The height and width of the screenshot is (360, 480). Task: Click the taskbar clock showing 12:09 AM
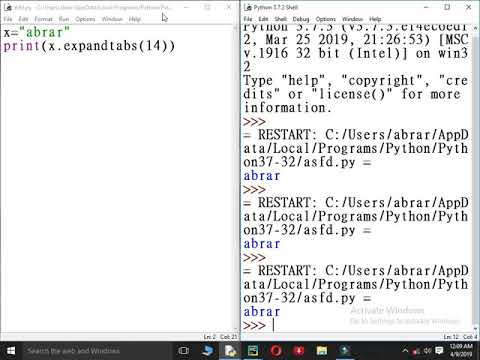(x=461, y=350)
